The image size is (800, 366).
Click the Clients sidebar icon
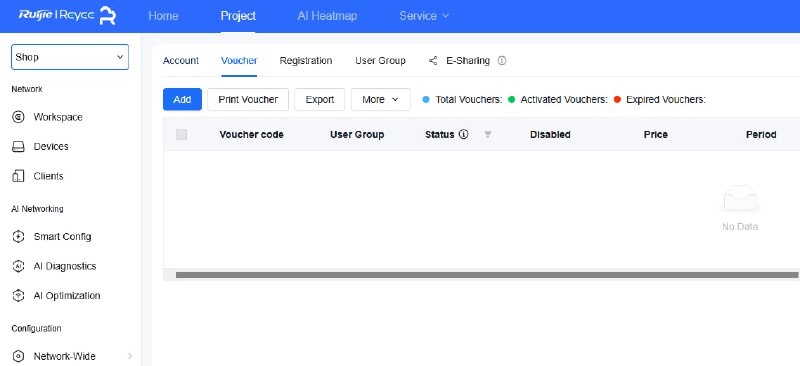tap(18, 176)
